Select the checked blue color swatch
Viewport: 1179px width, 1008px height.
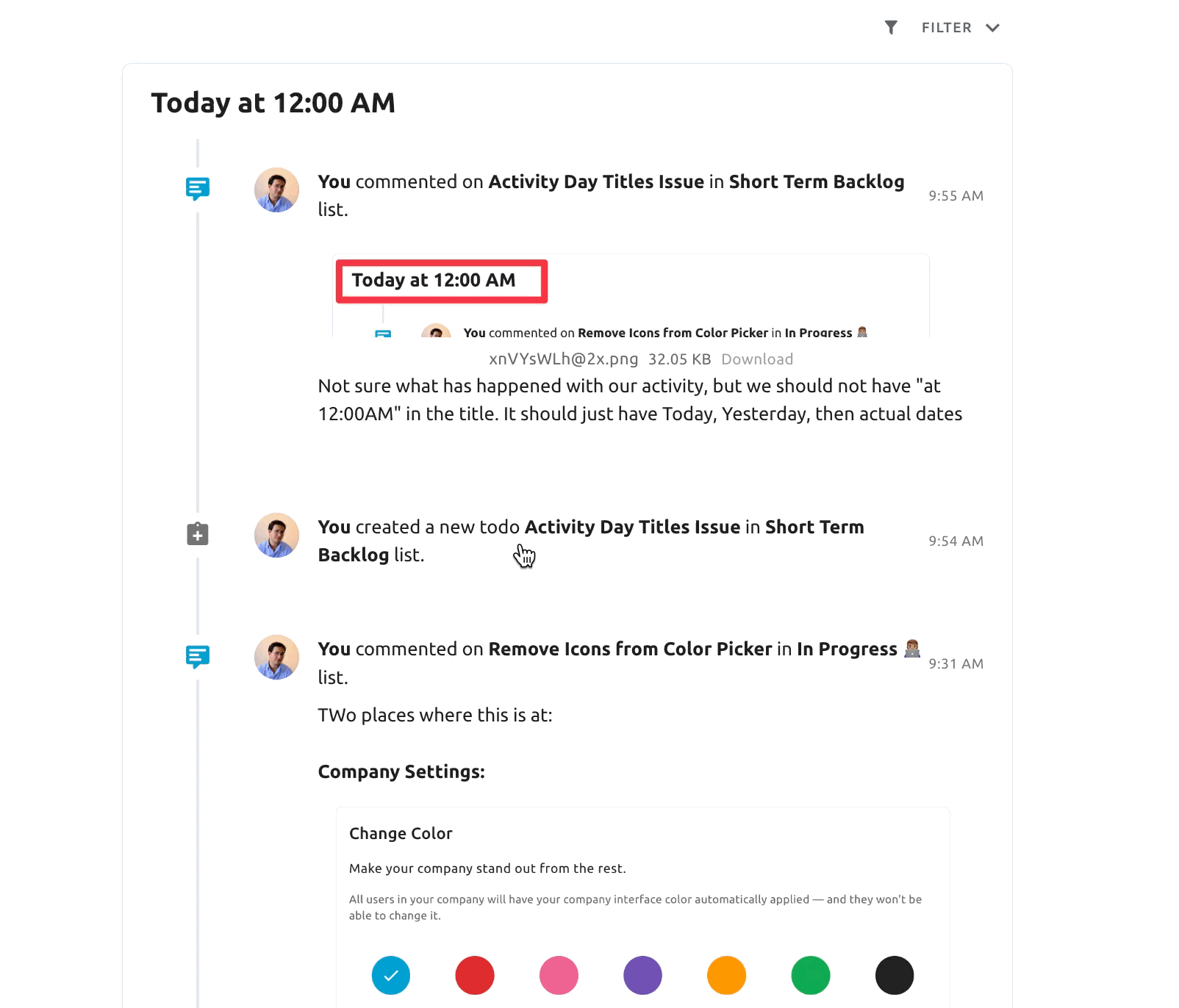pyautogui.click(x=391, y=975)
